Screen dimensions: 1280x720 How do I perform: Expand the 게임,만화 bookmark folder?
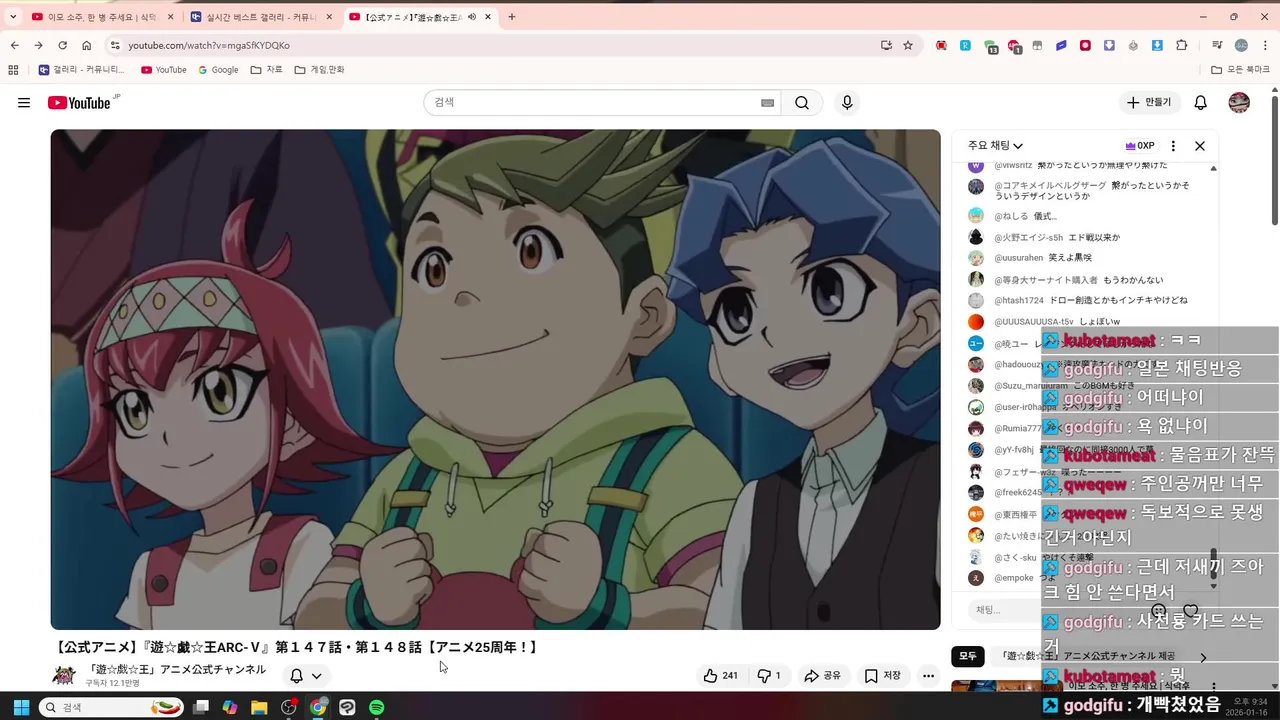(x=320, y=70)
